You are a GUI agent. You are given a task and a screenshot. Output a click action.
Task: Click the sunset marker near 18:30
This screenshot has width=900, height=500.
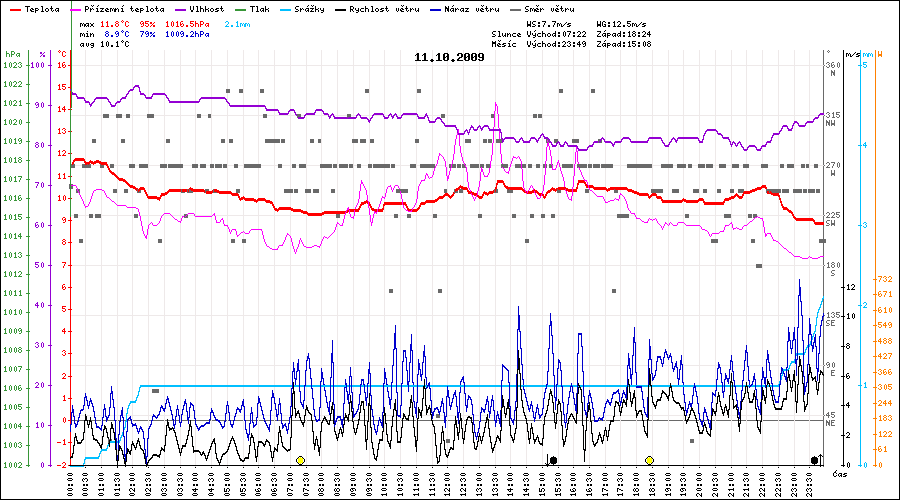pyautogui.click(x=650, y=460)
